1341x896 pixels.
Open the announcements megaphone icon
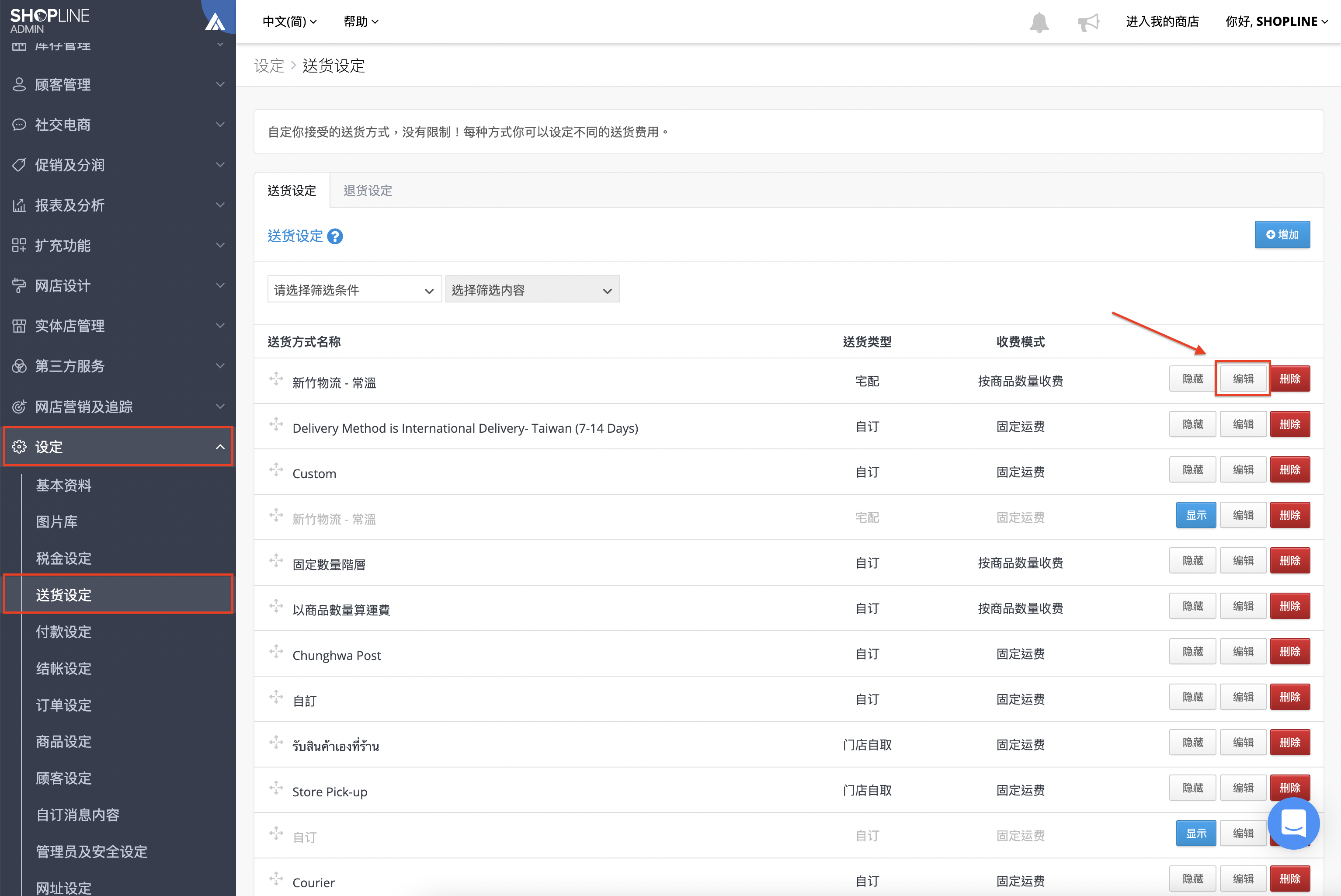[x=1088, y=22]
